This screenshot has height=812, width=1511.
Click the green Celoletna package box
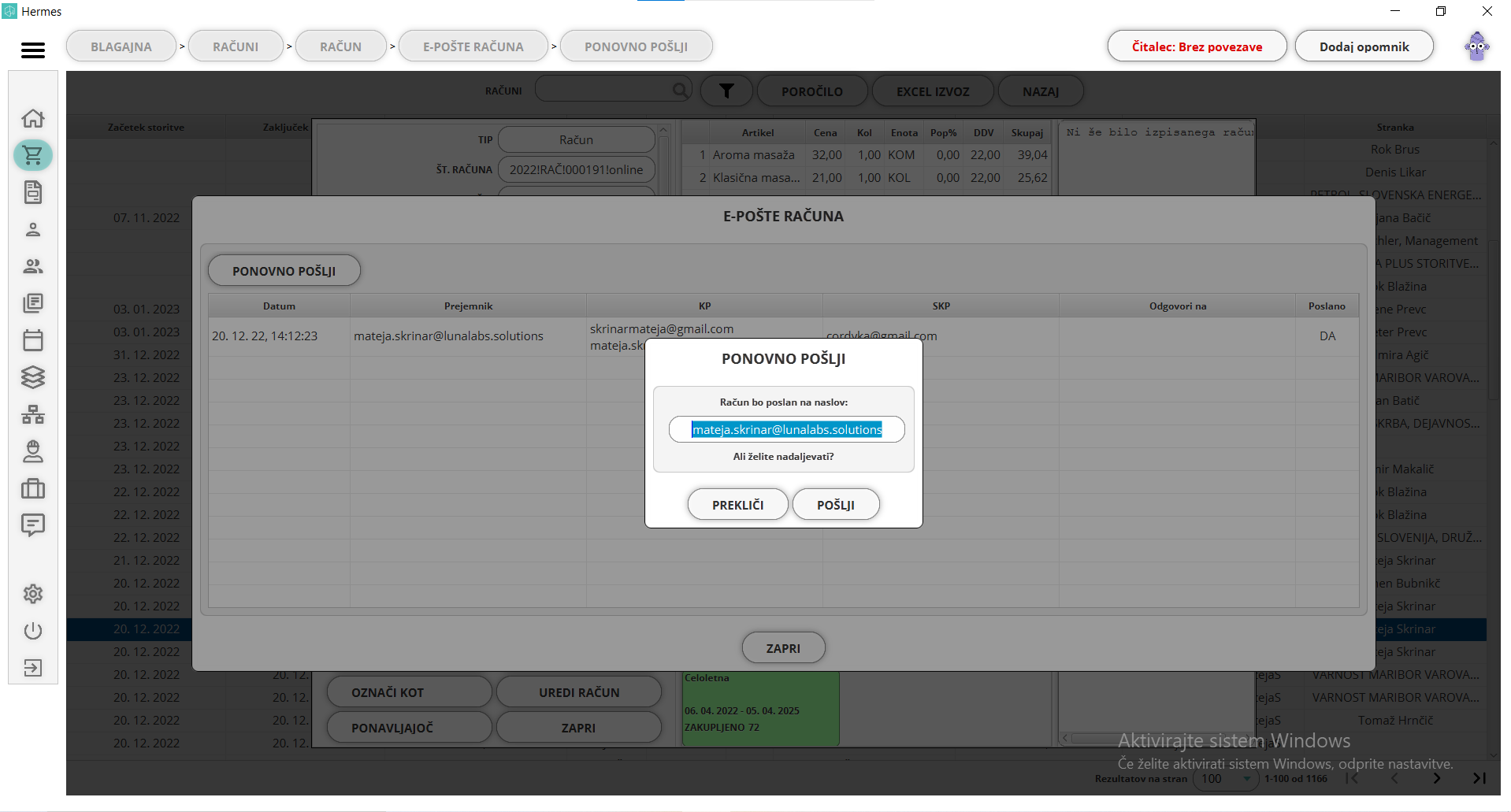point(760,707)
